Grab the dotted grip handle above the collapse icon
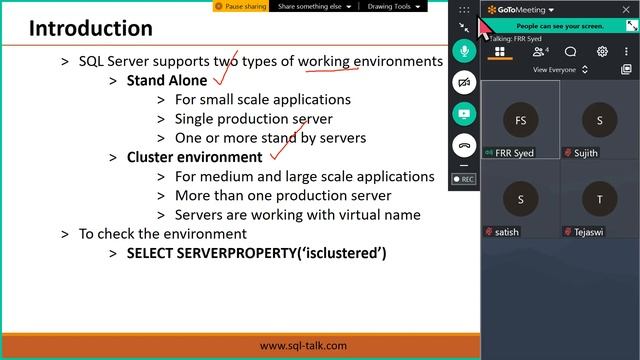 pyautogui.click(x=464, y=10)
